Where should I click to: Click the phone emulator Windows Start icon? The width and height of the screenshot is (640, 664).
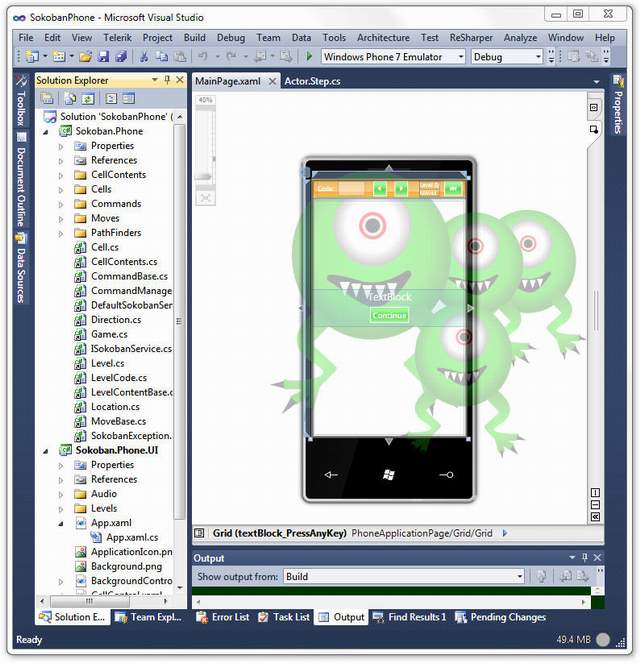point(388,475)
